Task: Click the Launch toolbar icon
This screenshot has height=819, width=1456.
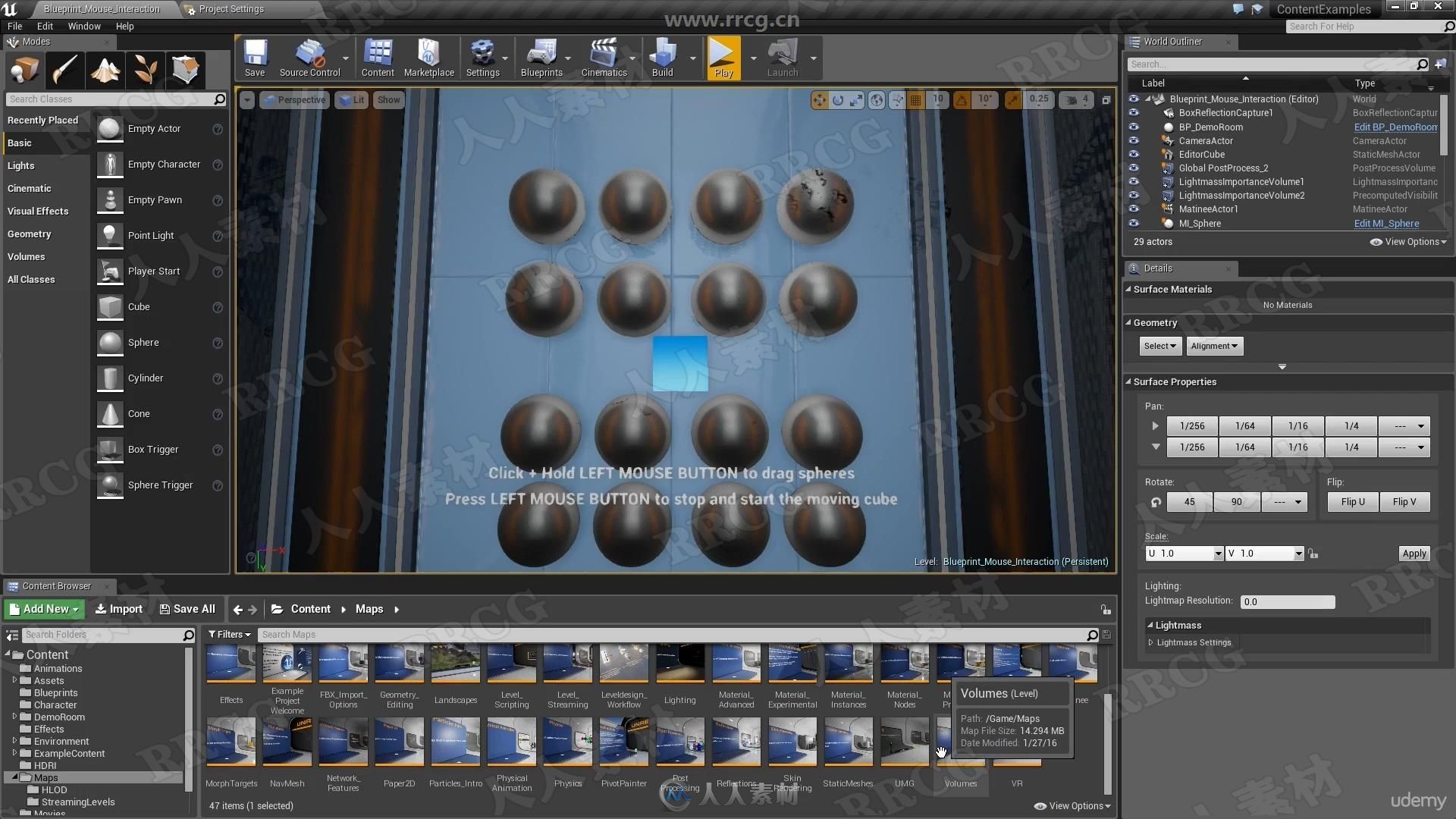Action: 782,59
